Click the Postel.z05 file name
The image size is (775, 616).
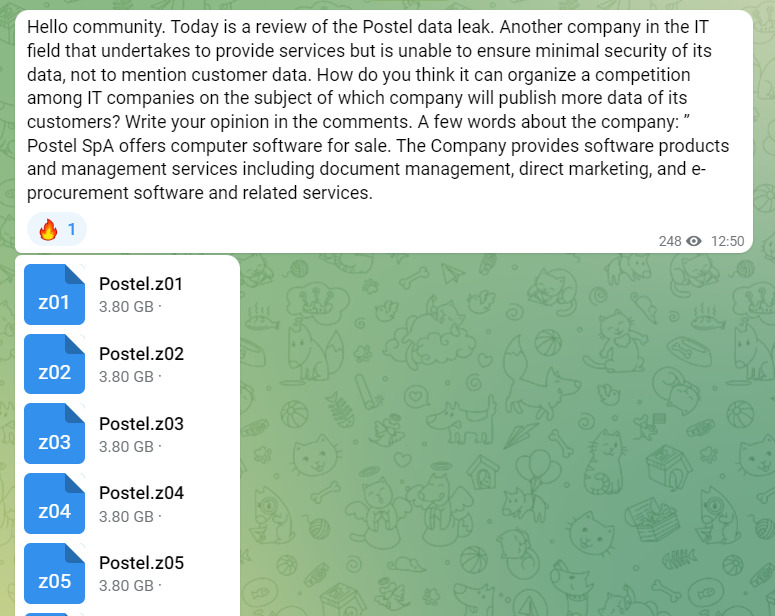pyautogui.click(x=141, y=563)
